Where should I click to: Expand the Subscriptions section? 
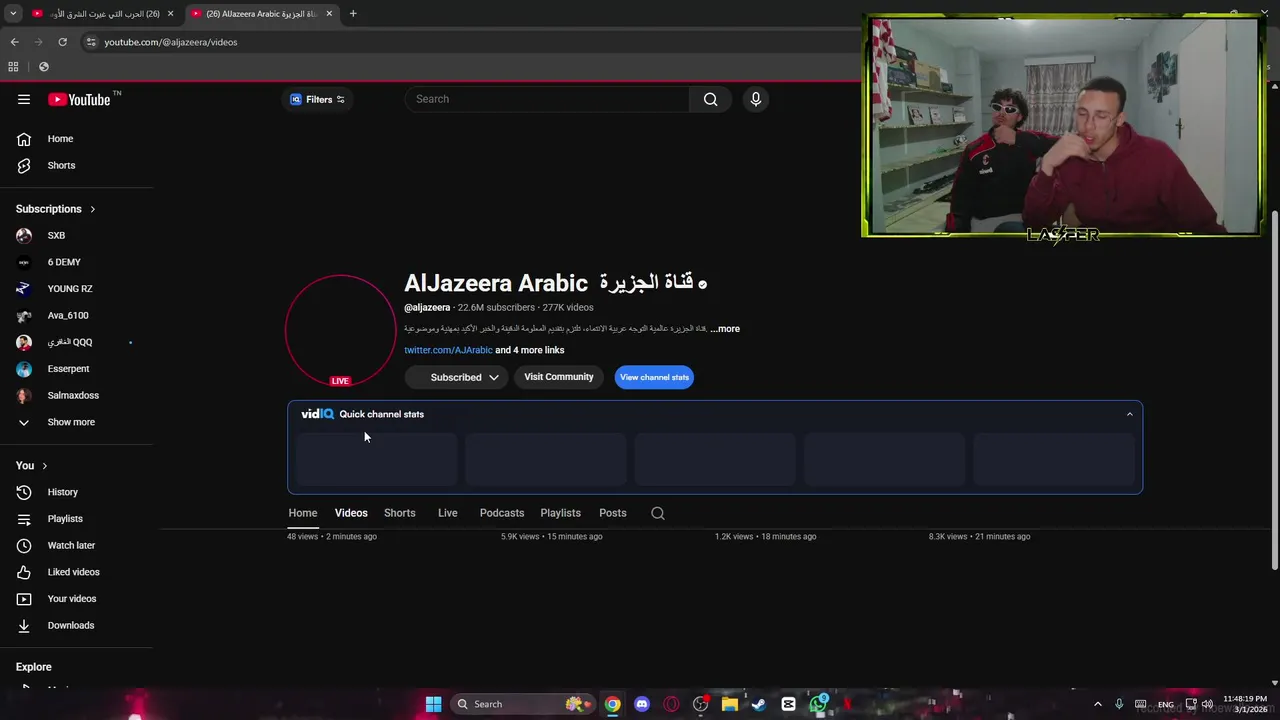(56, 209)
